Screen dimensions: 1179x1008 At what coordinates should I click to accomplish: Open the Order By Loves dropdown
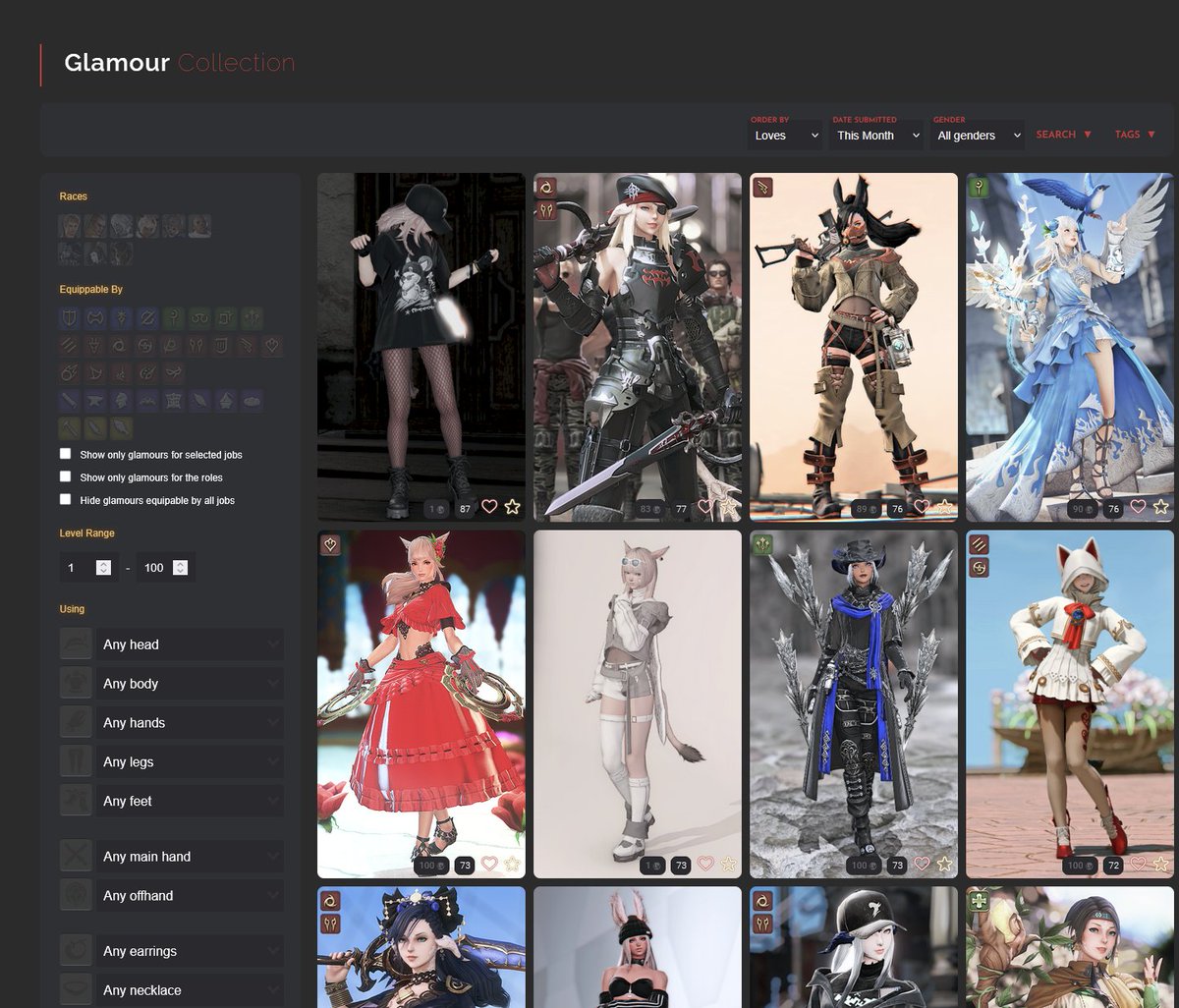(x=786, y=136)
